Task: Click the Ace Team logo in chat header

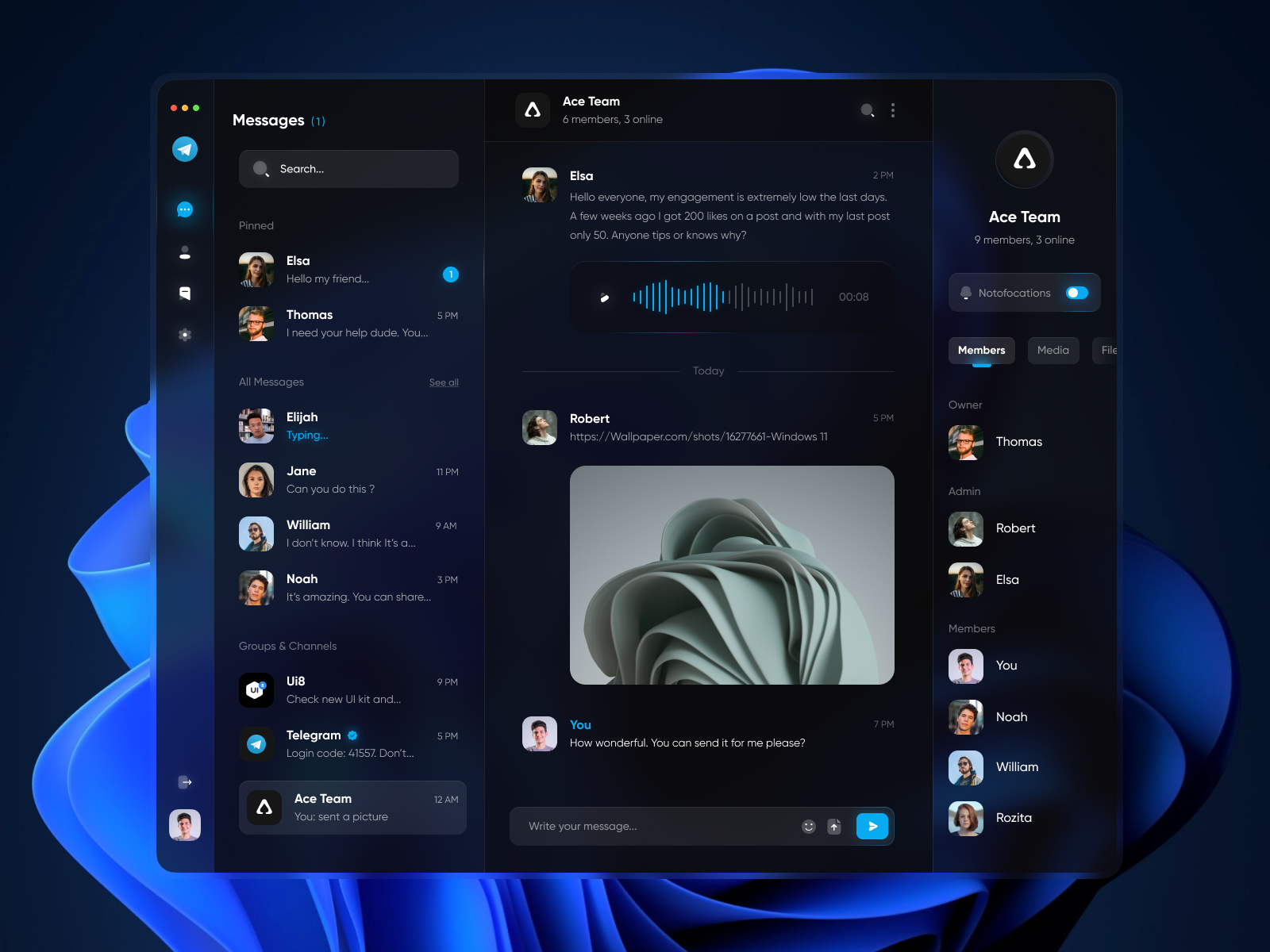Action: 533,110
